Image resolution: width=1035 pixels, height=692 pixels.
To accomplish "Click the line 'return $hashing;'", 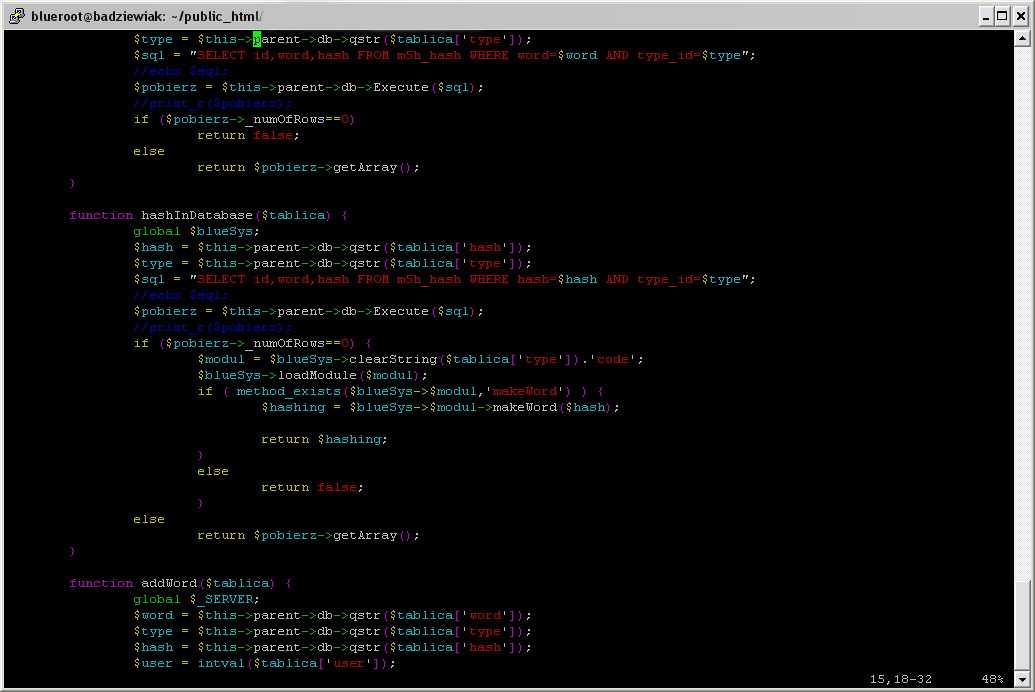I will coord(324,439).
